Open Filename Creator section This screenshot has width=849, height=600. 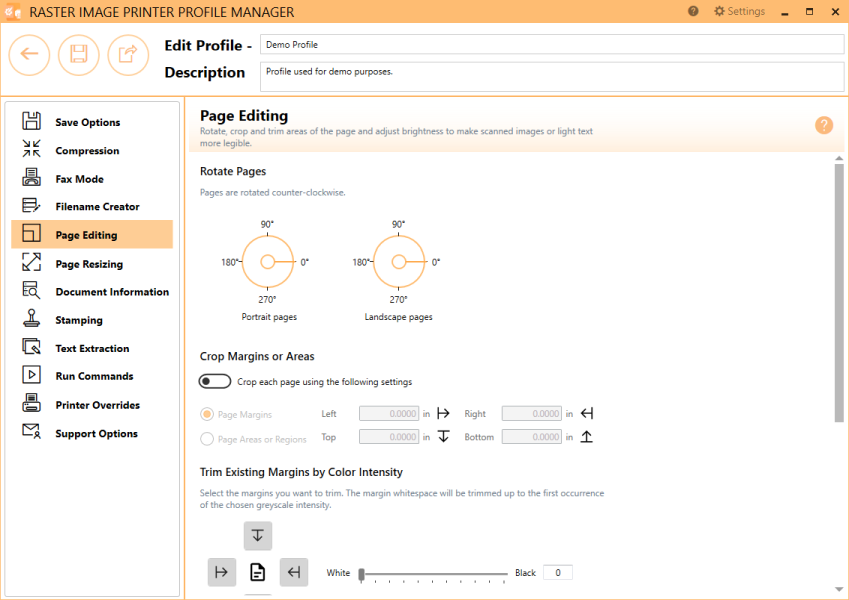click(x=92, y=206)
